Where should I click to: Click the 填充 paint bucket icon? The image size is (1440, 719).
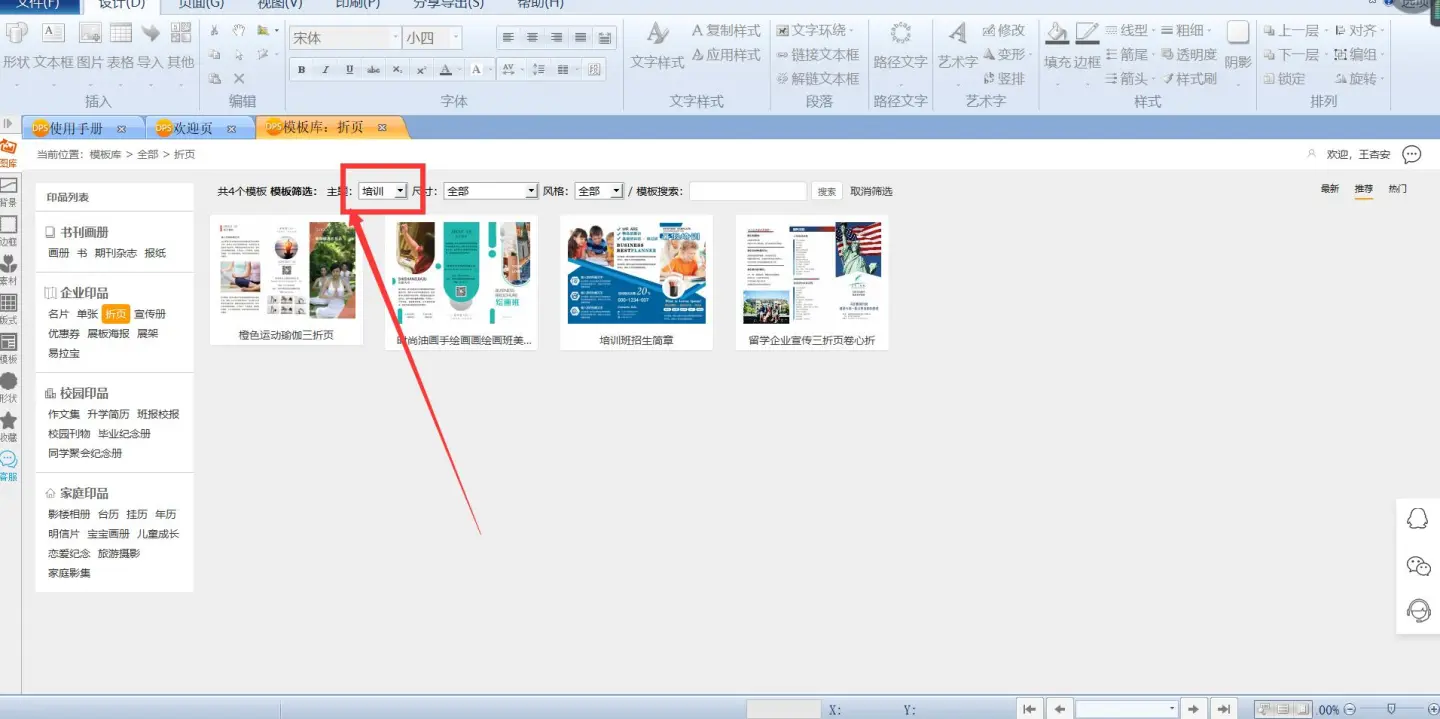1057,34
